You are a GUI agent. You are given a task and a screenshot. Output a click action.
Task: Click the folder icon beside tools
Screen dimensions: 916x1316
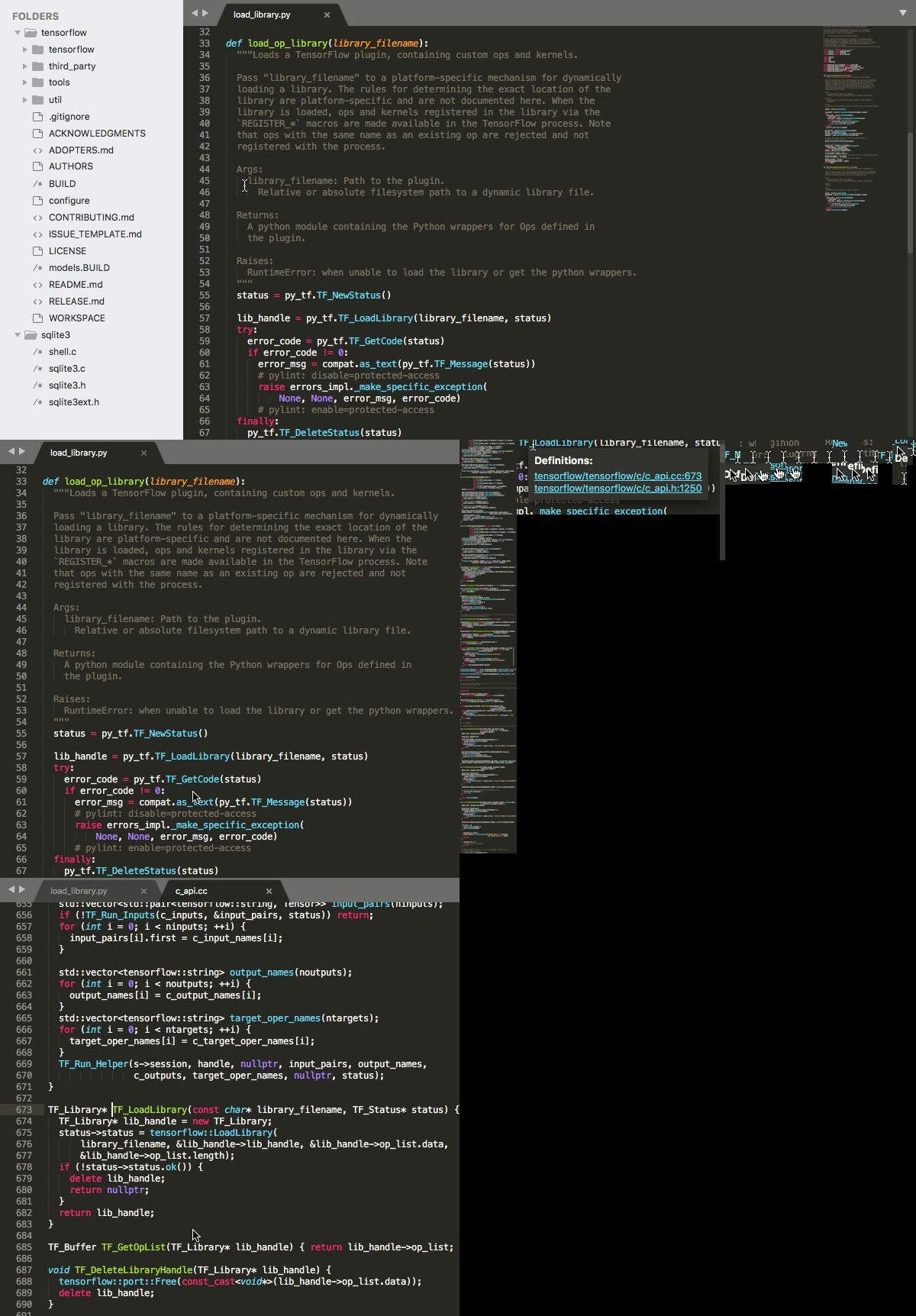coord(38,82)
